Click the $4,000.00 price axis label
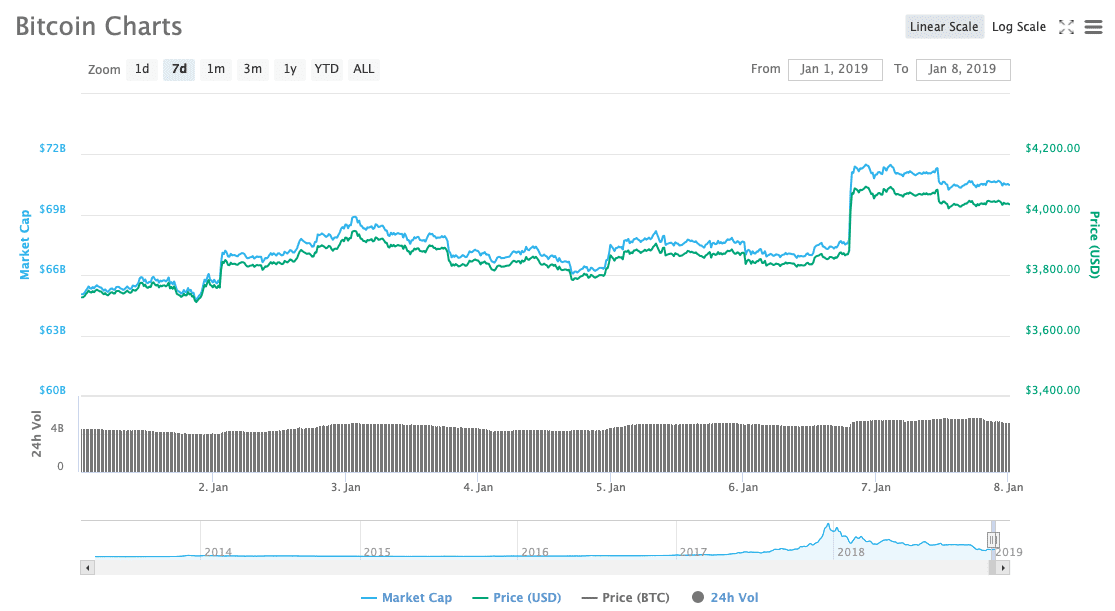 tap(1052, 209)
